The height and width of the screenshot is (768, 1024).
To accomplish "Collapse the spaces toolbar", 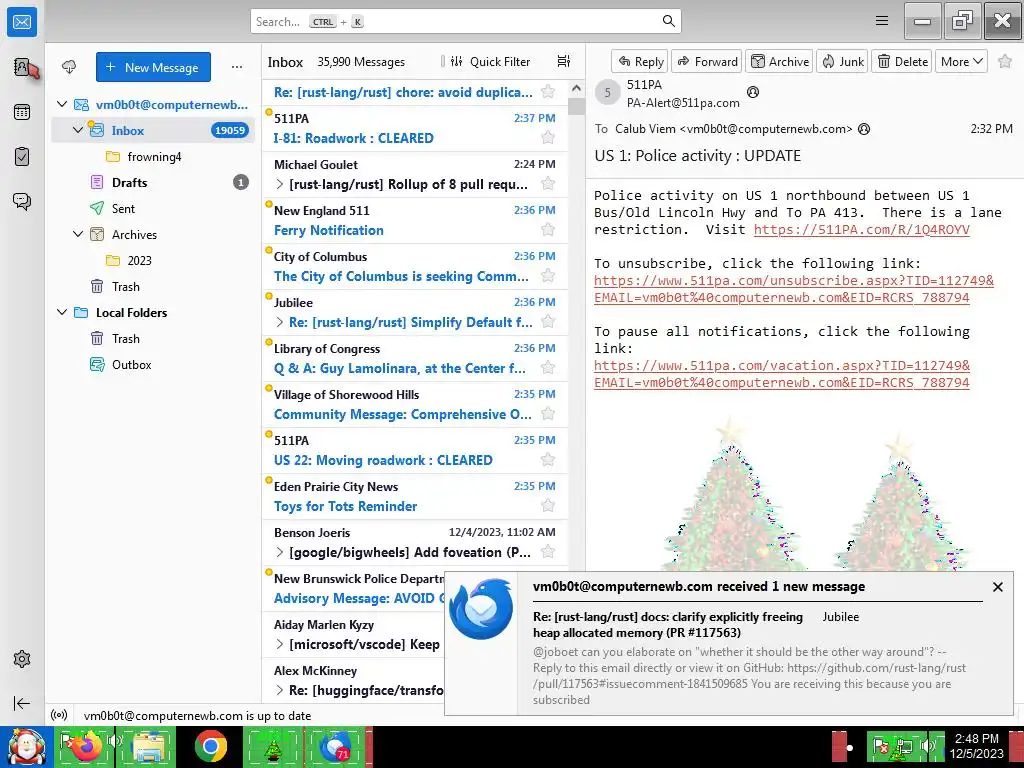I will pos(22,703).
